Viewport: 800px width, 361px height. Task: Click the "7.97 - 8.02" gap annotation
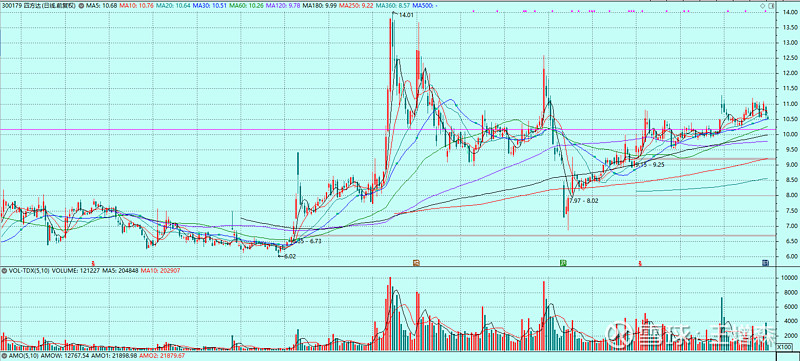click(584, 201)
